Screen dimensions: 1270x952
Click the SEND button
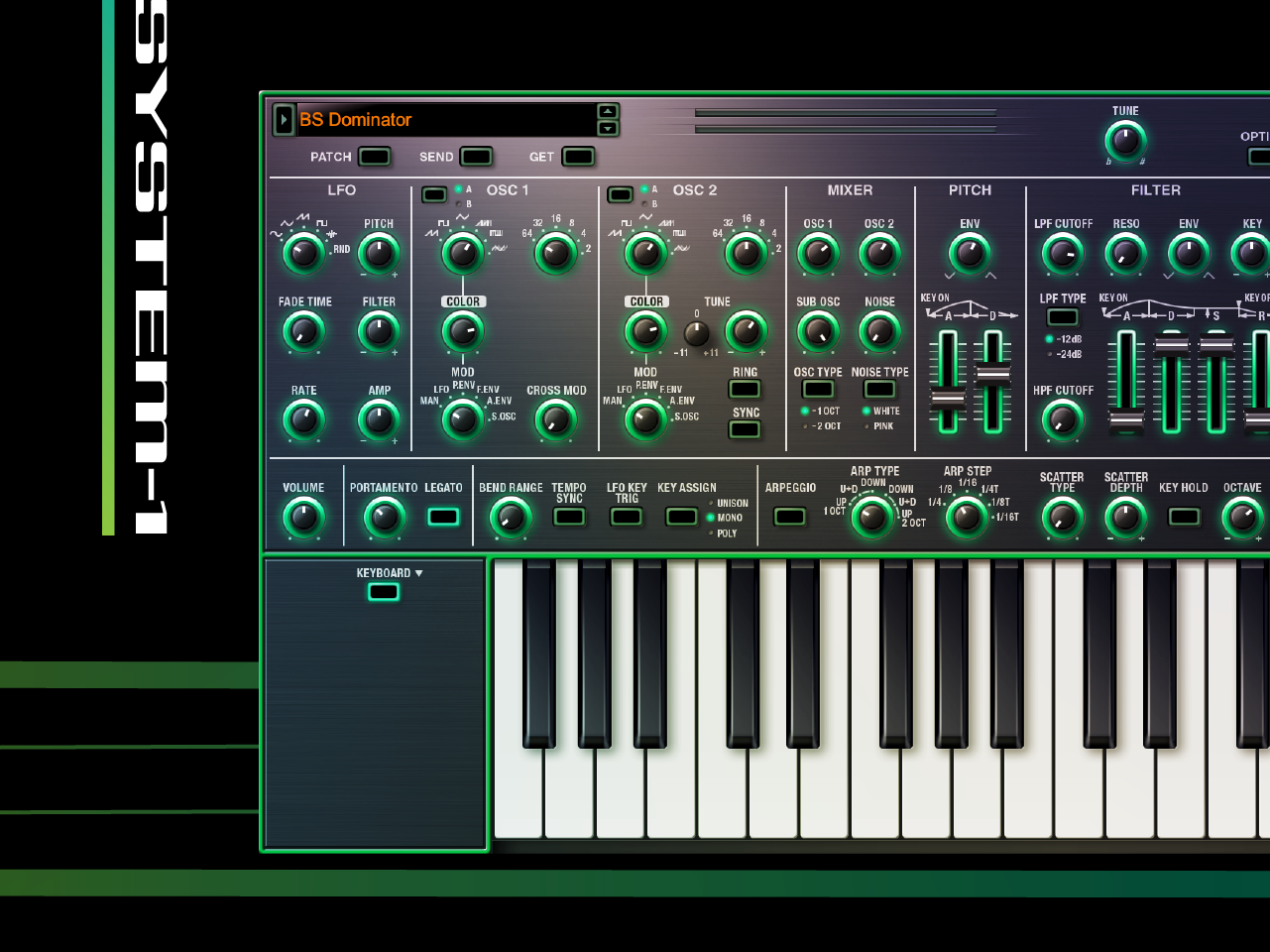[475, 156]
